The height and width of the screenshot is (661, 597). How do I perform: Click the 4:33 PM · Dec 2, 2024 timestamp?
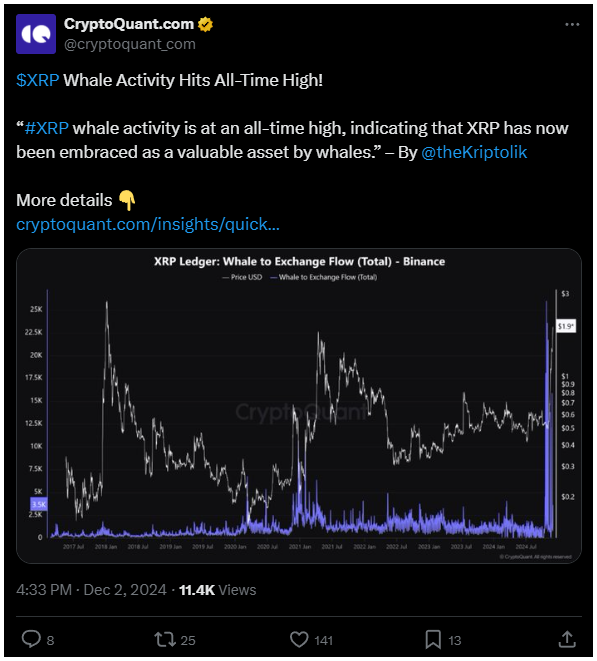coord(91,590)
